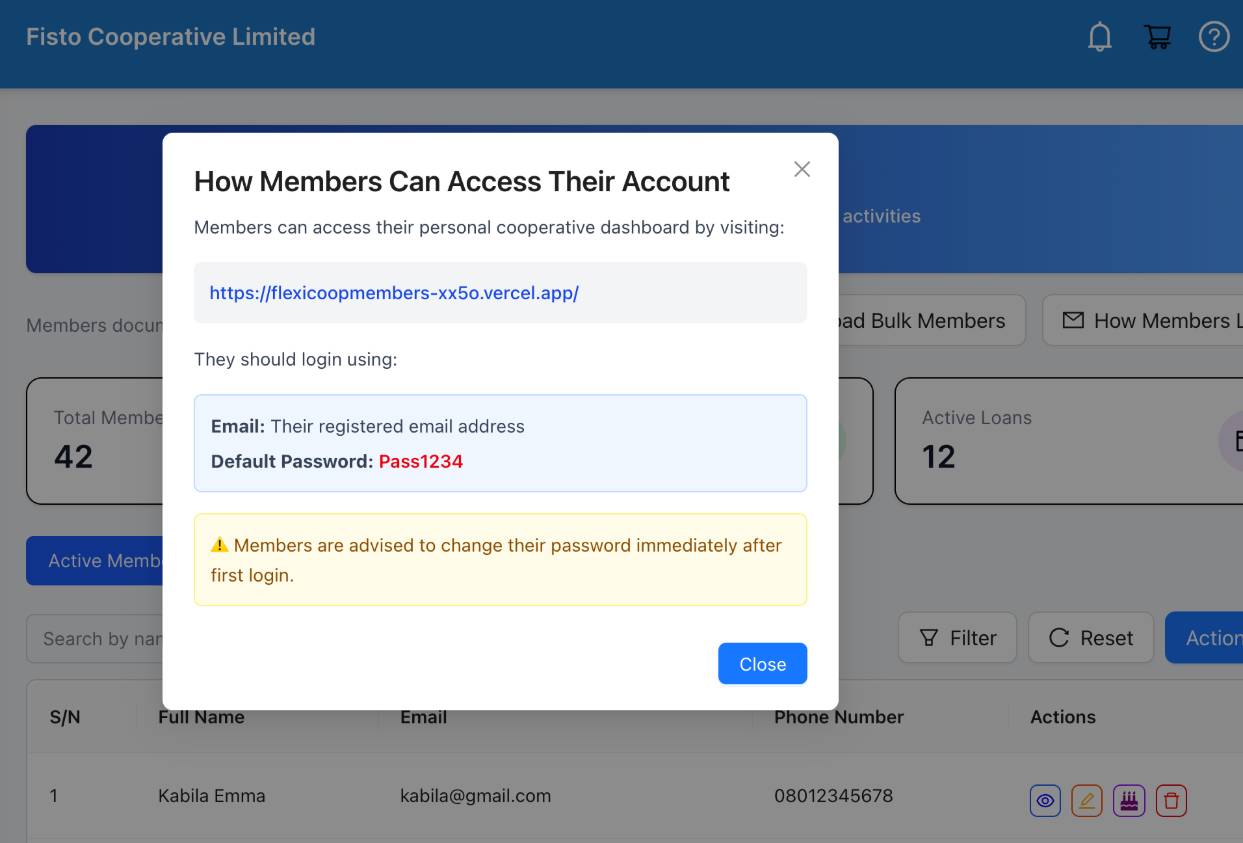Viewport: 1243px width, 843px height.
Task: Click the Close button in dialog
Action: [762, 664]
